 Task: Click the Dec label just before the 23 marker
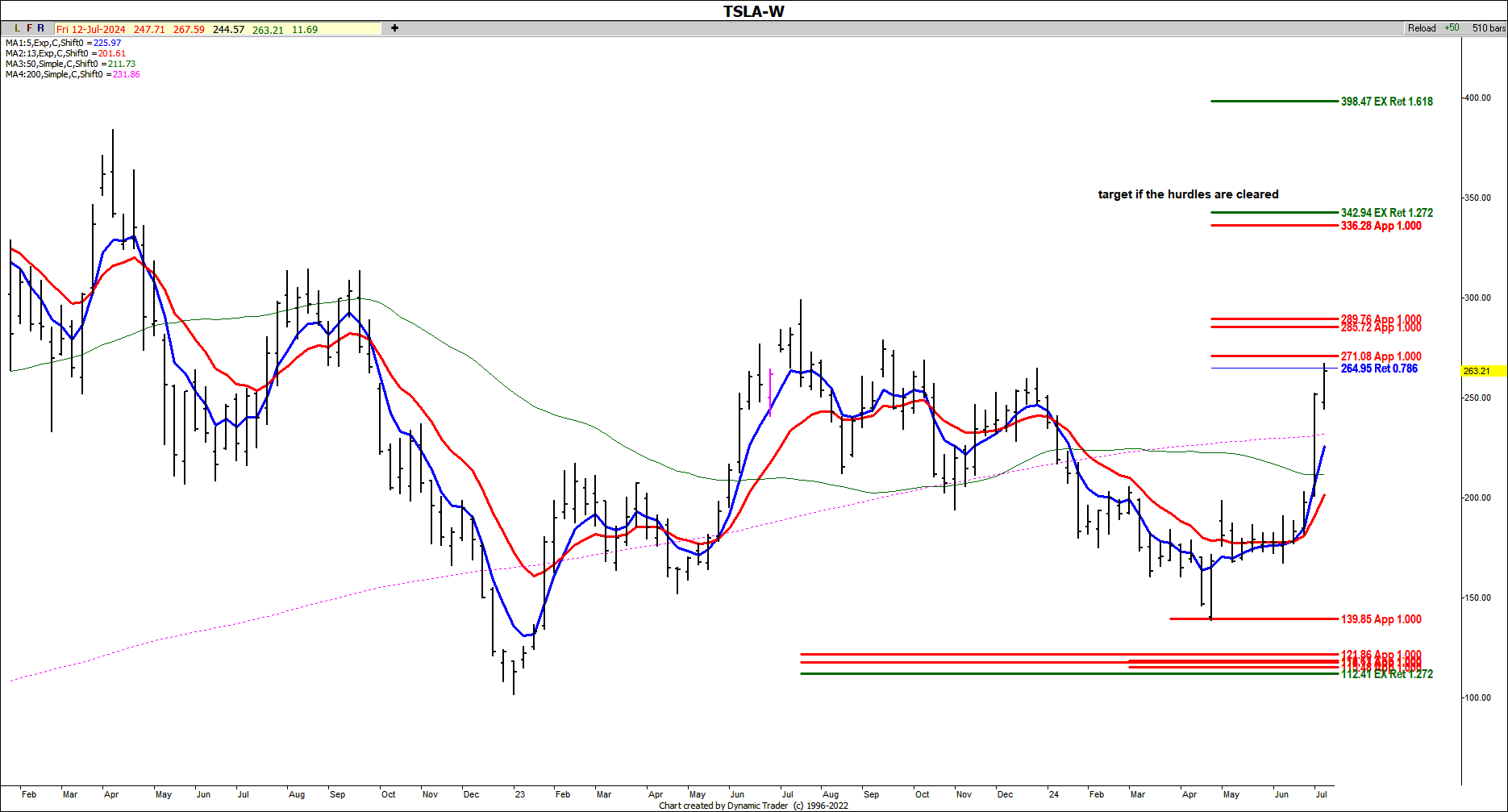click(471, 794)
